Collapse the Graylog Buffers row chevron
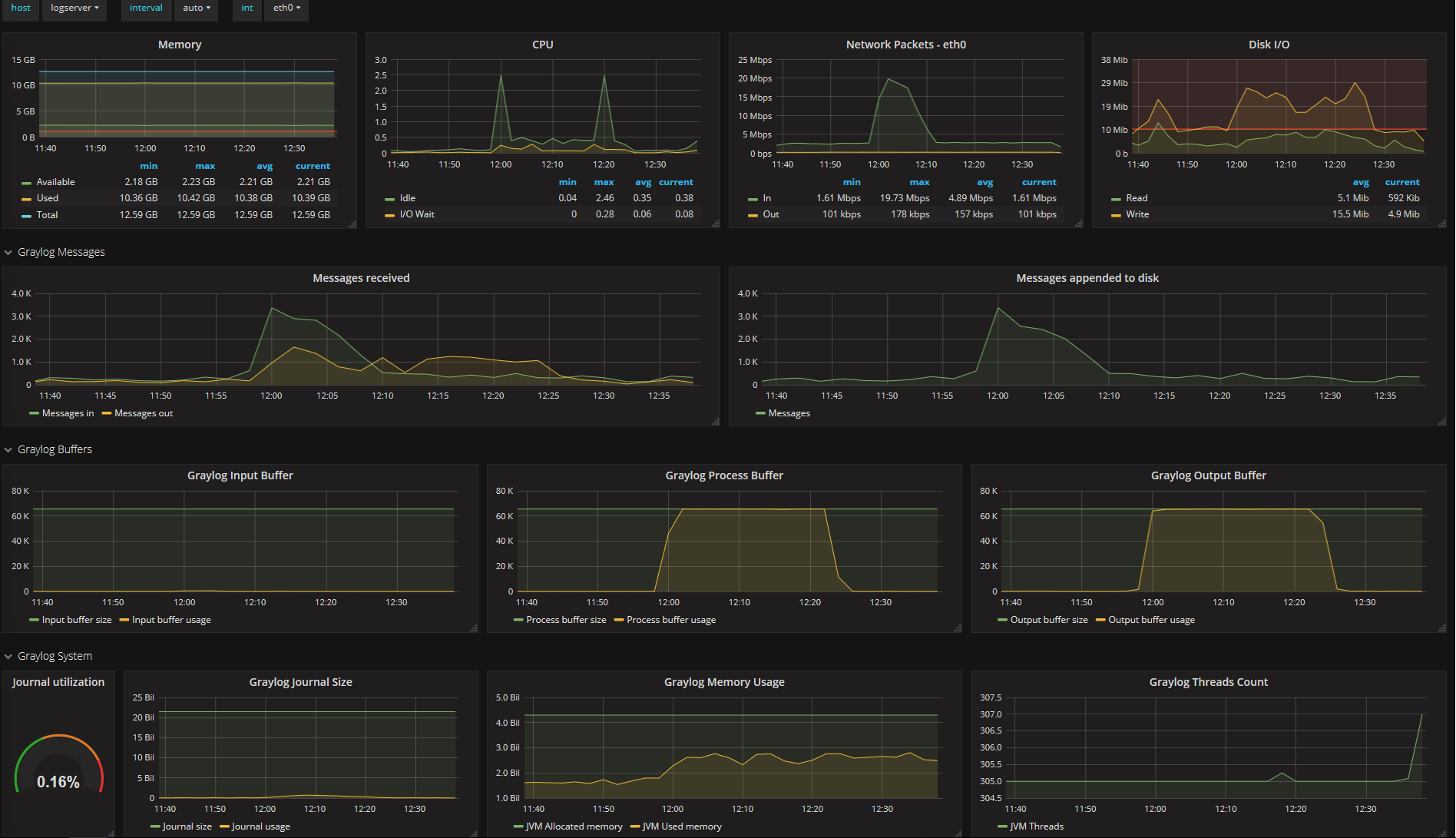The width and height of the screenshot is (1456, 838). click(x=8, y=450)
